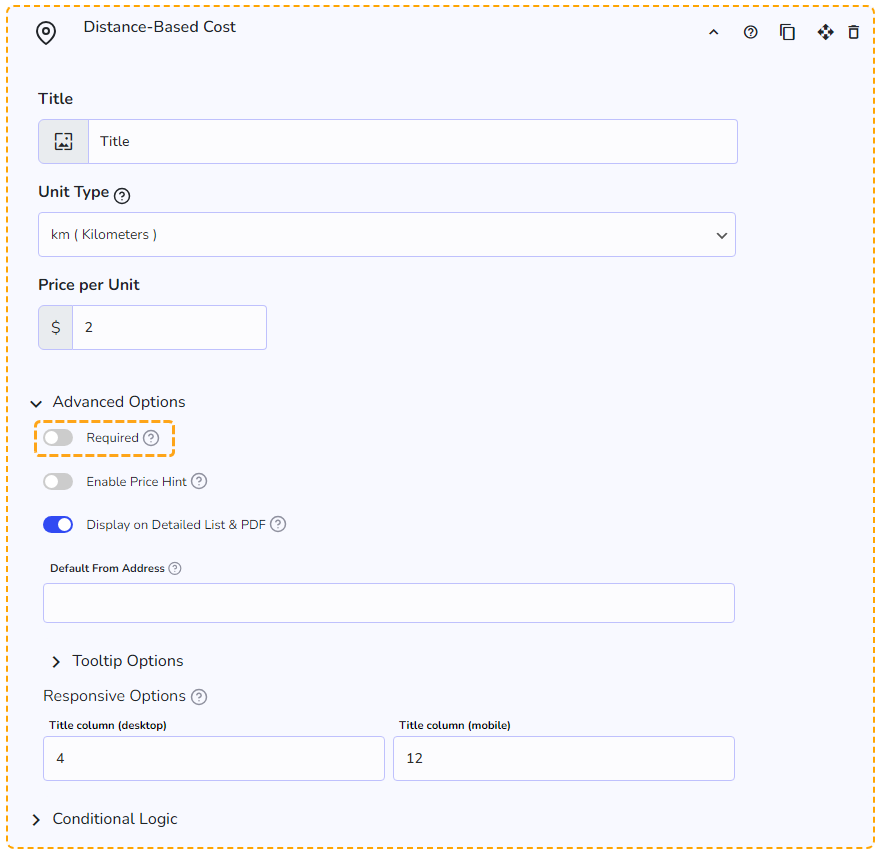This screenshot has height=856, width=883.
Task: Click the Title text field
Action: [413, 141]
